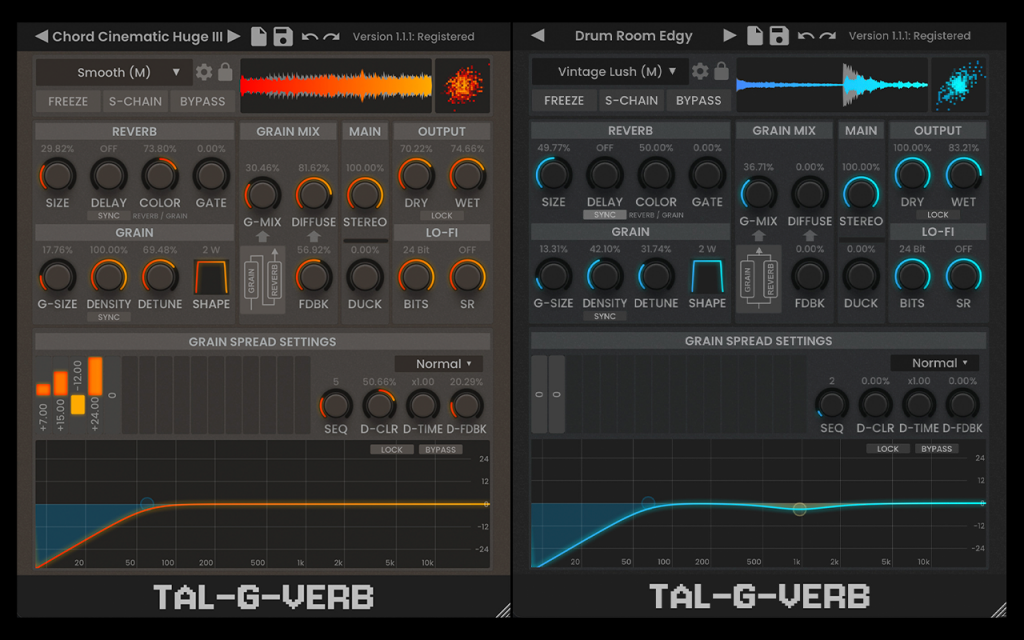
Task: Click yellow EQ node near 1k in right plugin
Action: pos(799,509)
